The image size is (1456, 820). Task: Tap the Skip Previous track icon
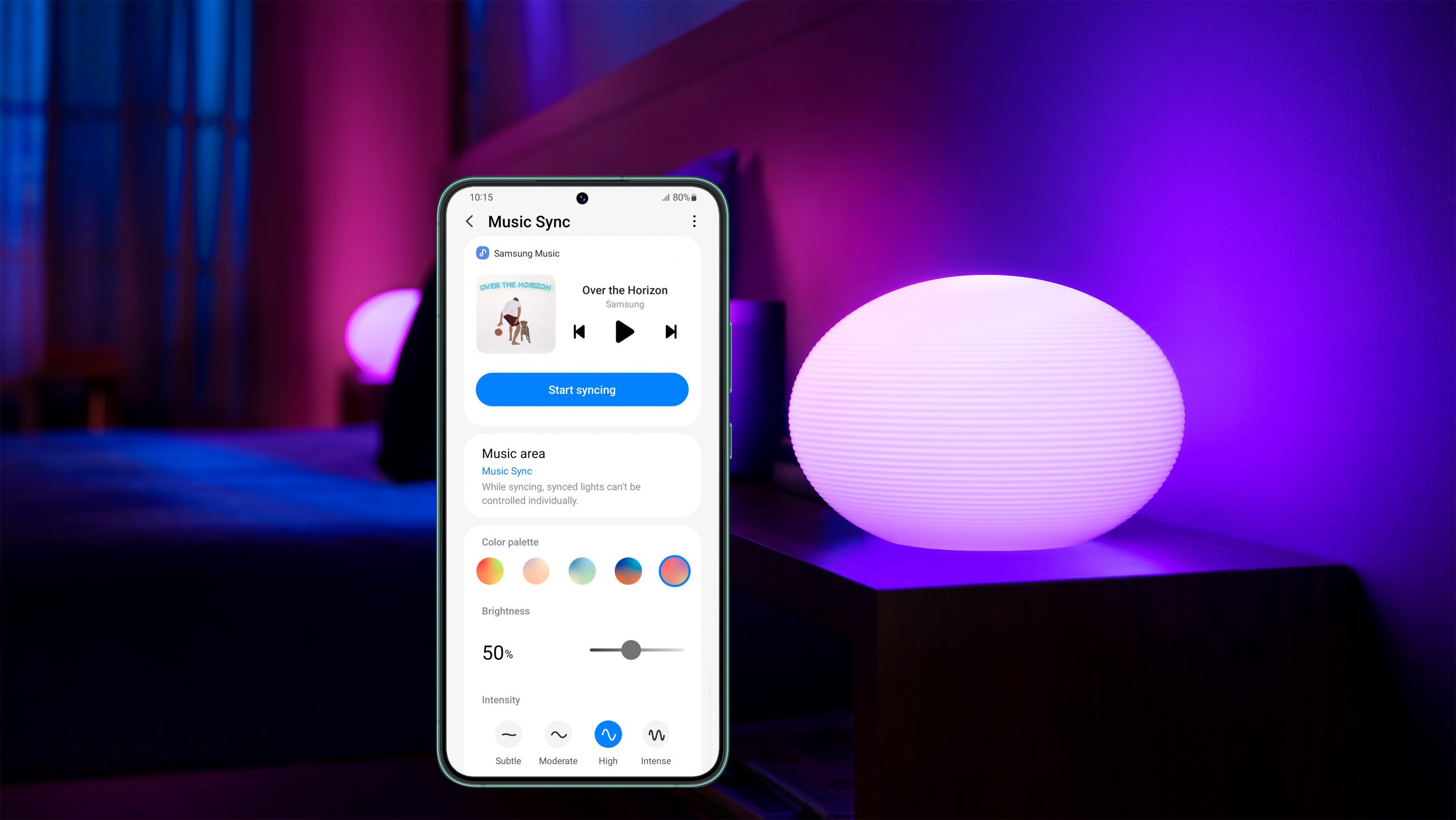pos(579,332)
